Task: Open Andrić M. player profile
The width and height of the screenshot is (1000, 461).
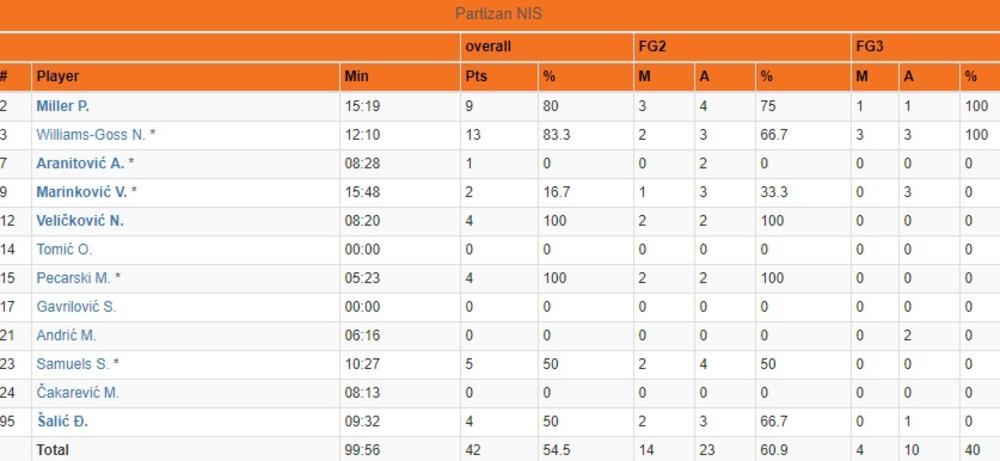Action: click(66, 336)
